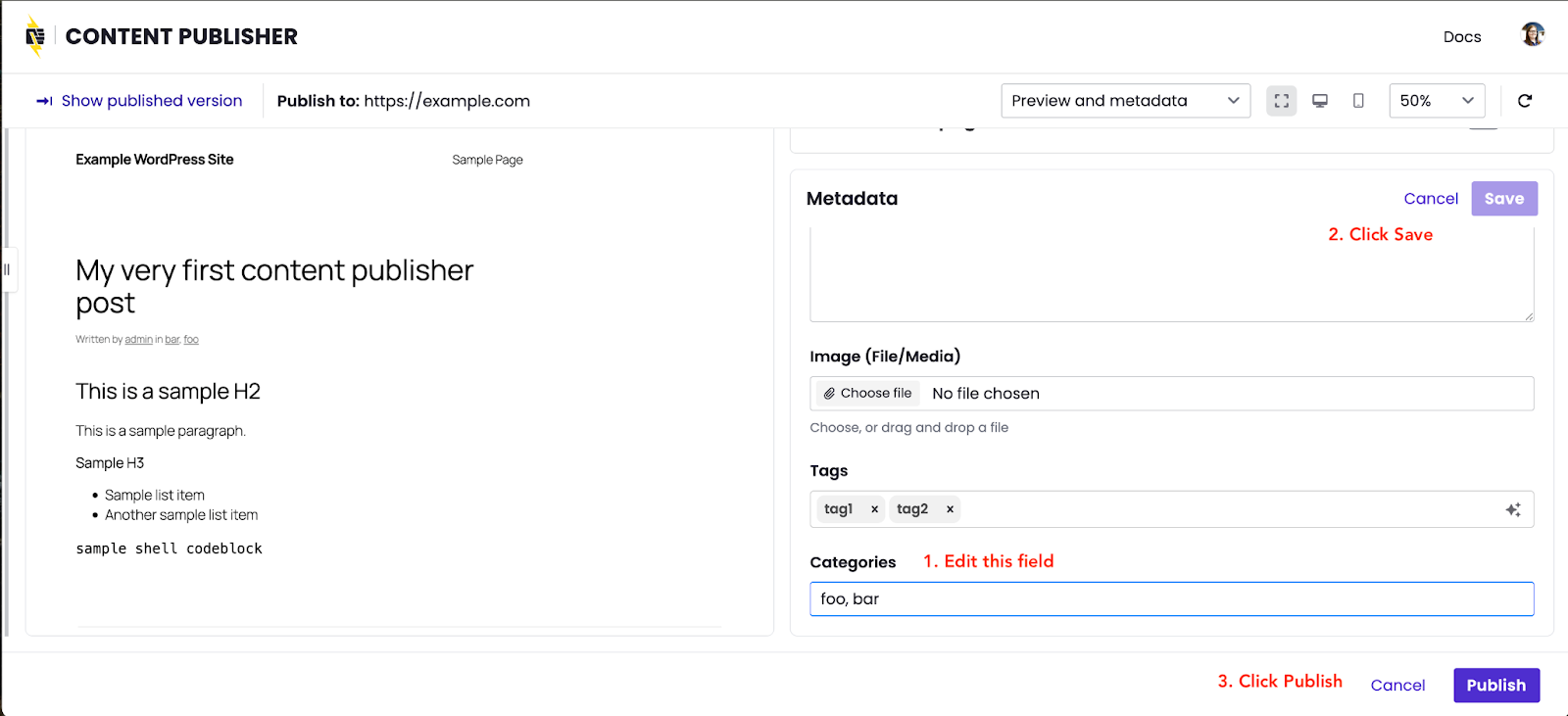Save the Metadata changes
The width and height of the screenshot is (1568, 716).
1503,199
